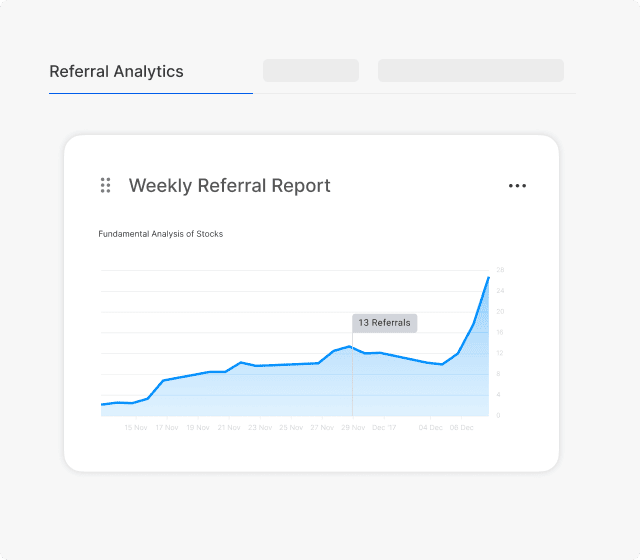Select the wide gray placeholder tab

click(470, 71)
